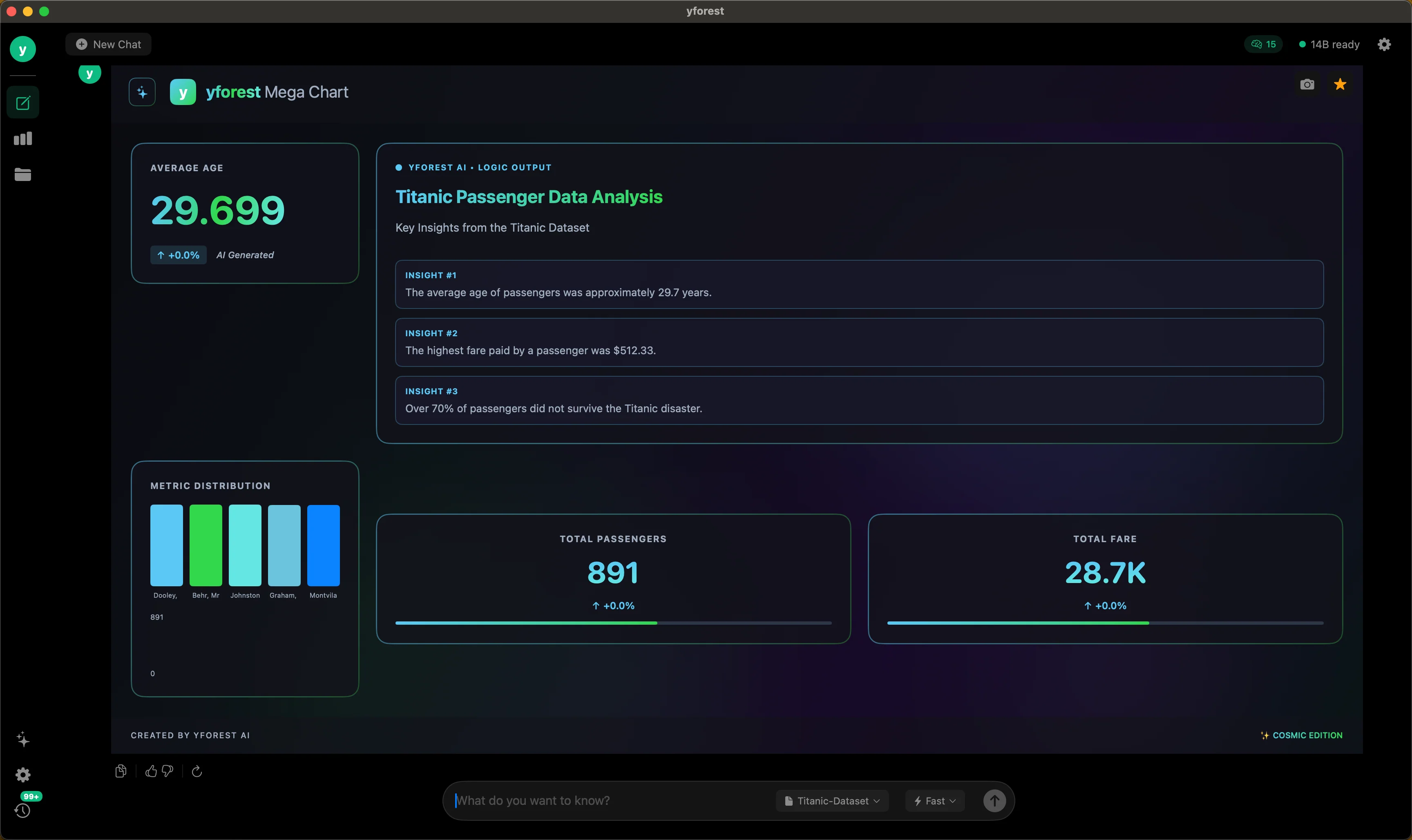Send the message with the arrow button

pyautogui.click(x=994, y=801)
